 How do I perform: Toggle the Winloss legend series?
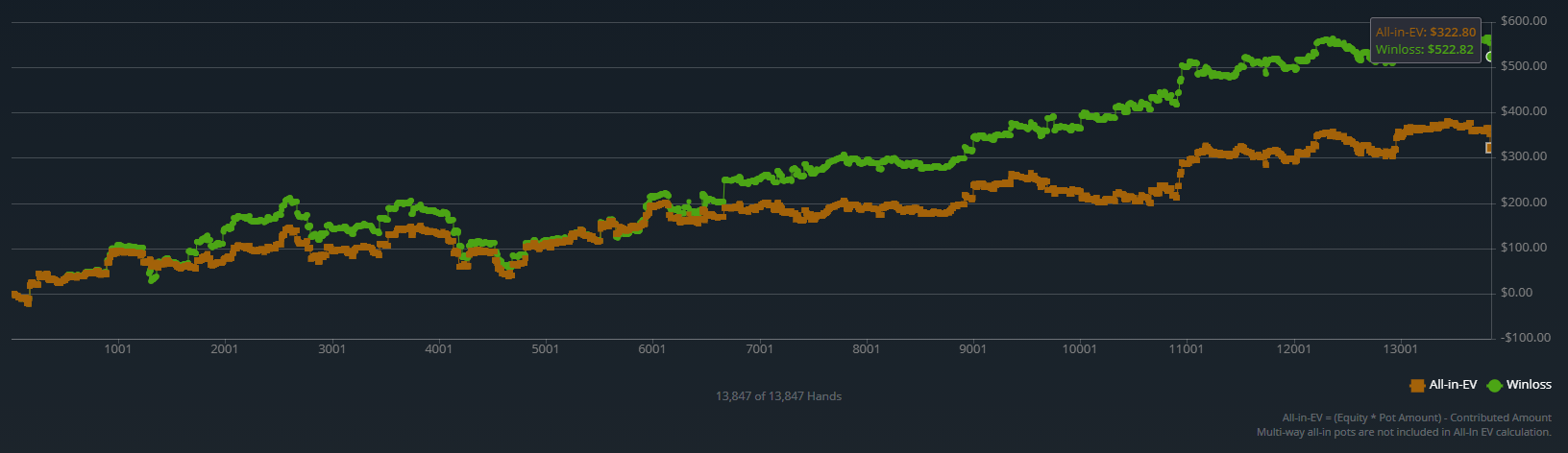click(x=1519, y=385)
